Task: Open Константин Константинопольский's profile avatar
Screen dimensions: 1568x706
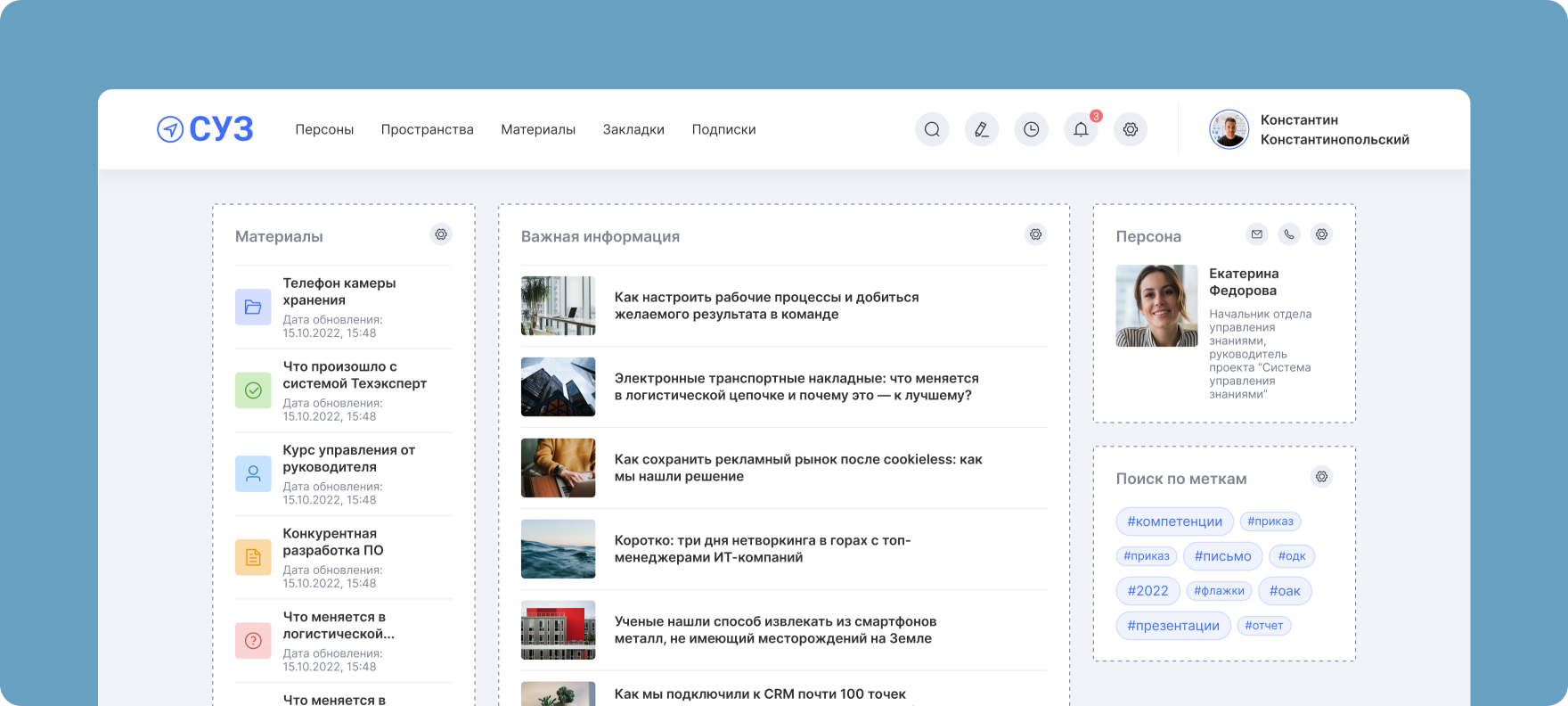Action: [x=1229, y=130]
